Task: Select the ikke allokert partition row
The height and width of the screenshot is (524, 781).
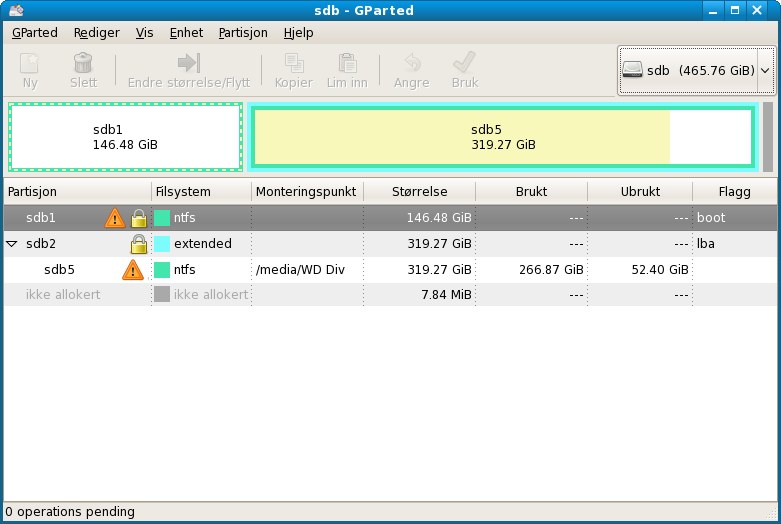Action: (x=390, y=294)
